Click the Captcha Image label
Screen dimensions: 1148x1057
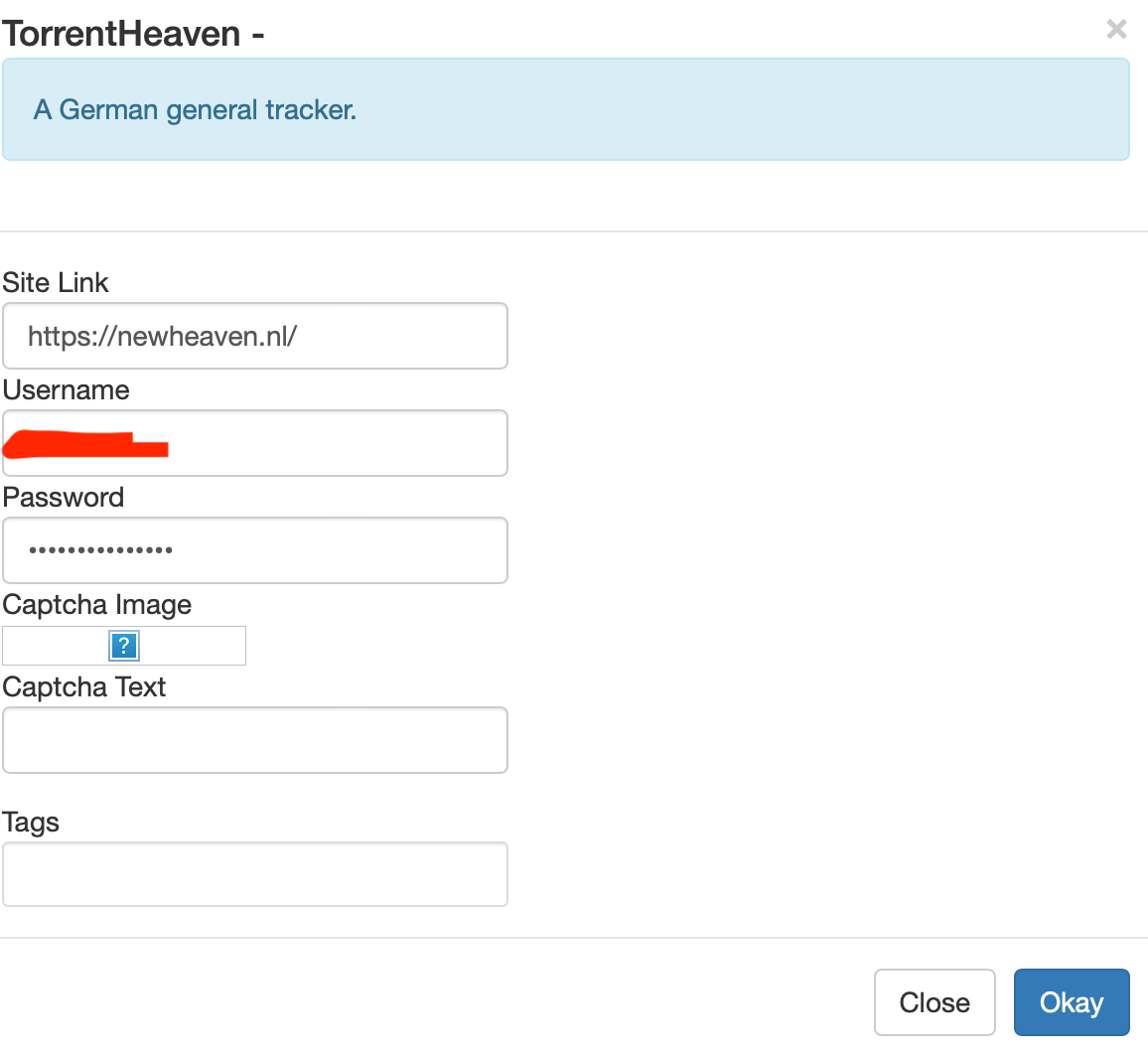point(97,604)
